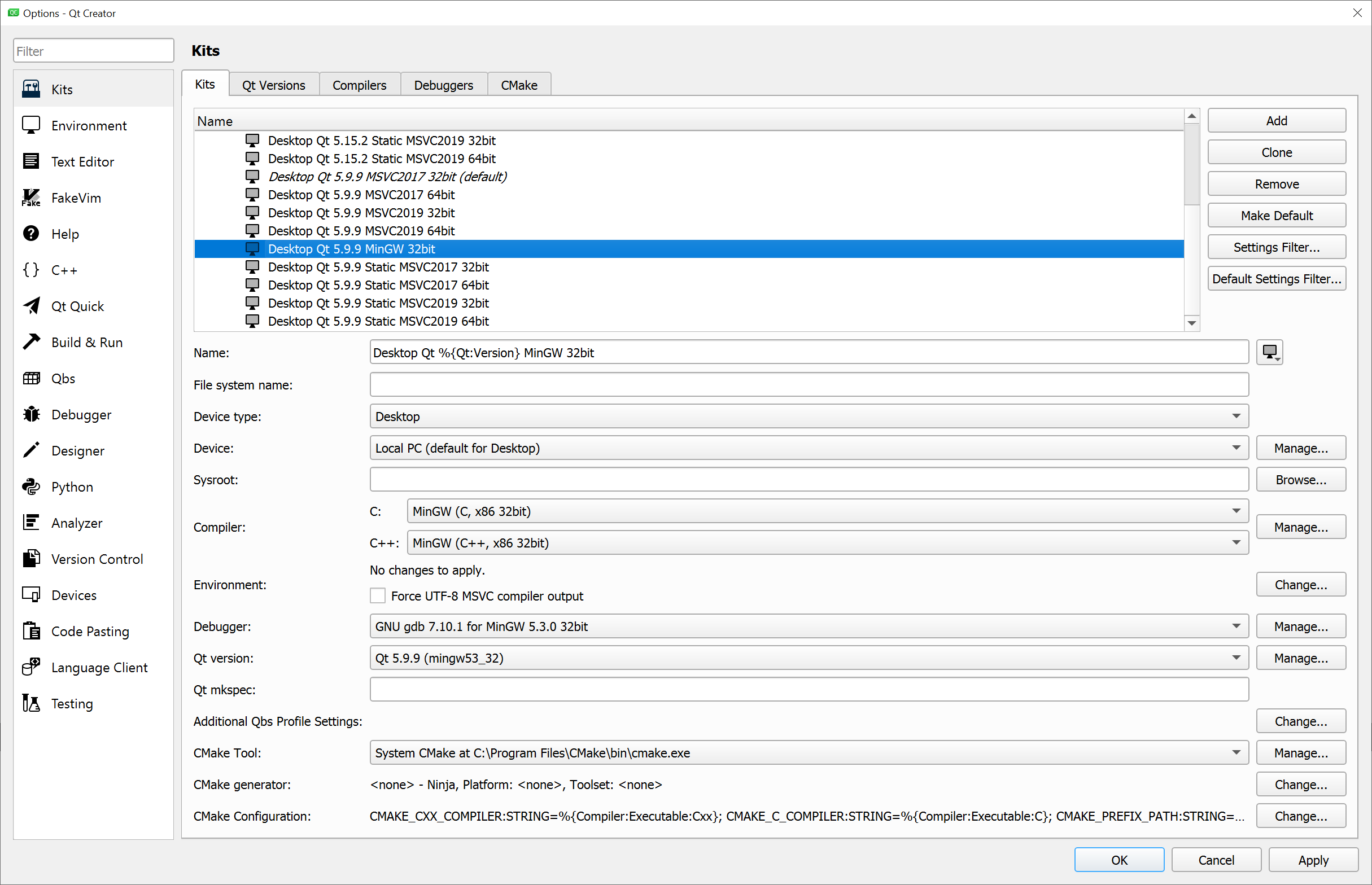The width and height of the screenshot is (1372, 885).
Task: Expand the Device type dropdown
Action: pyautogui.click(x=808, y=417)
